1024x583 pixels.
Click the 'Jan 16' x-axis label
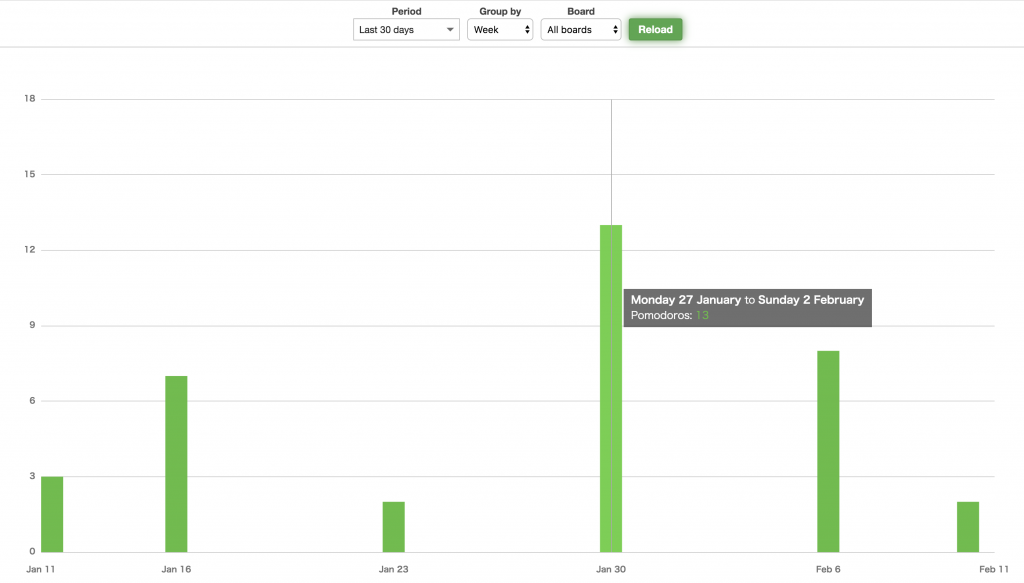click(x=176, y=569)
